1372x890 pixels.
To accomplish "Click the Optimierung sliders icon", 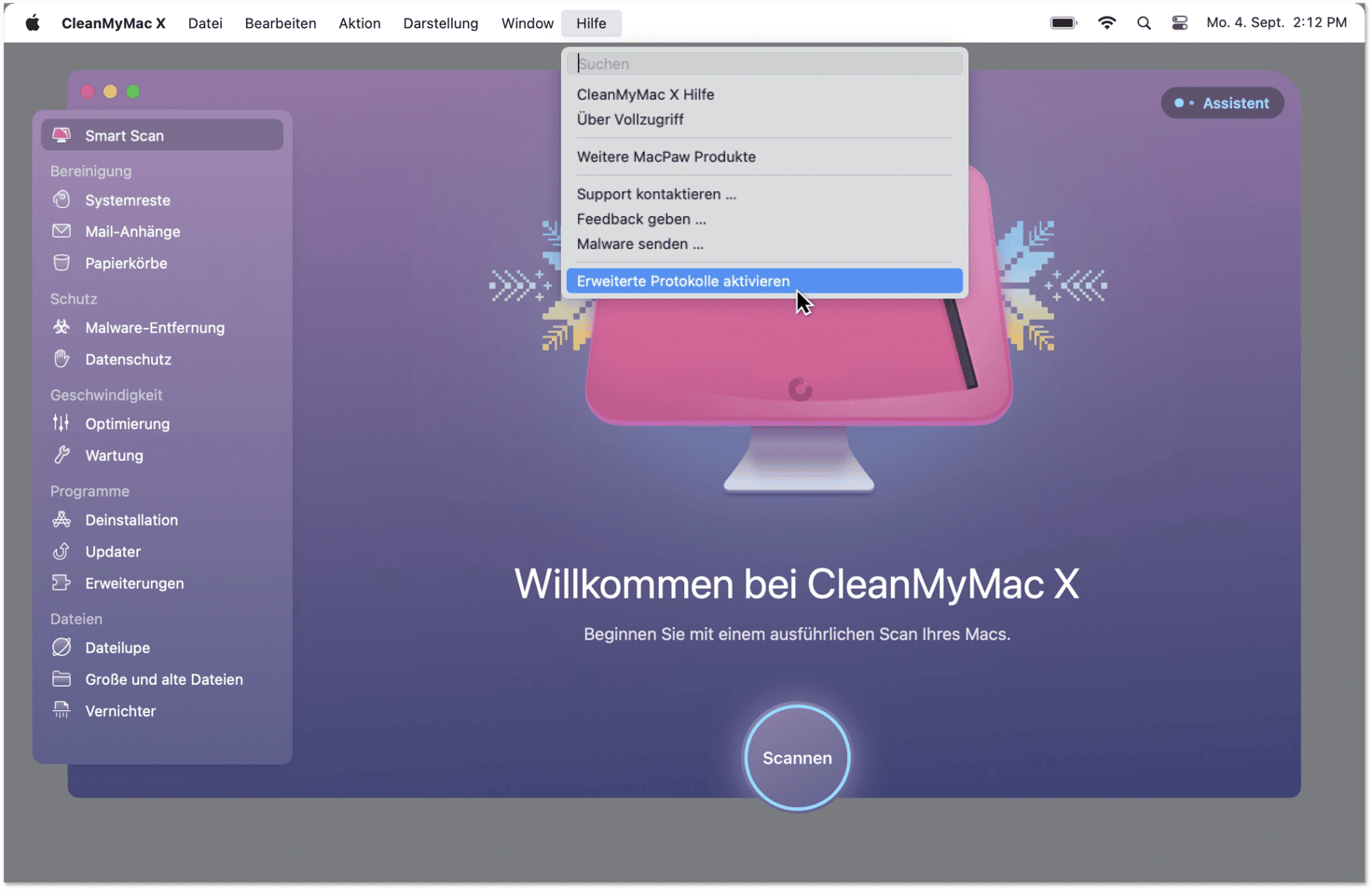I will 62,423.
